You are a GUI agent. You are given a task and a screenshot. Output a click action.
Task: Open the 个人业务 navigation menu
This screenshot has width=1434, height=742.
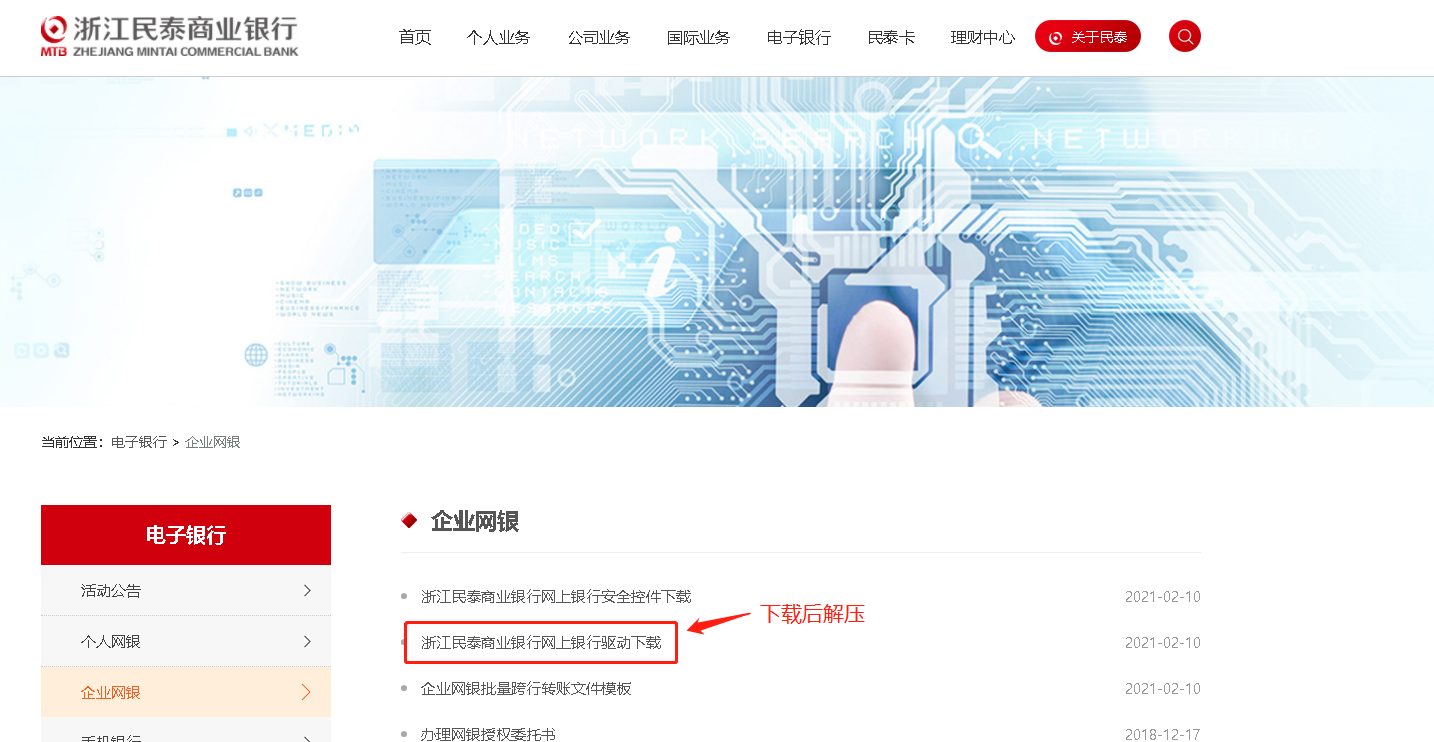click(x=498, y=37)
